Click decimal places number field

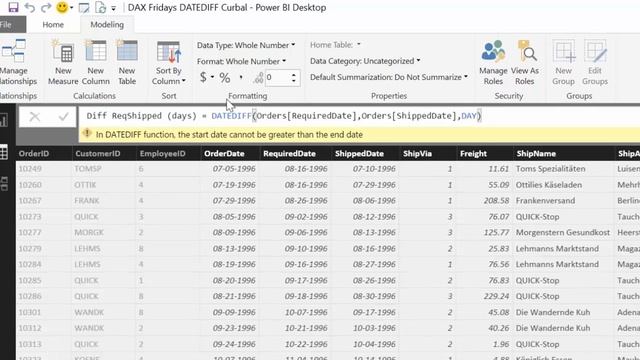[277, 78]
